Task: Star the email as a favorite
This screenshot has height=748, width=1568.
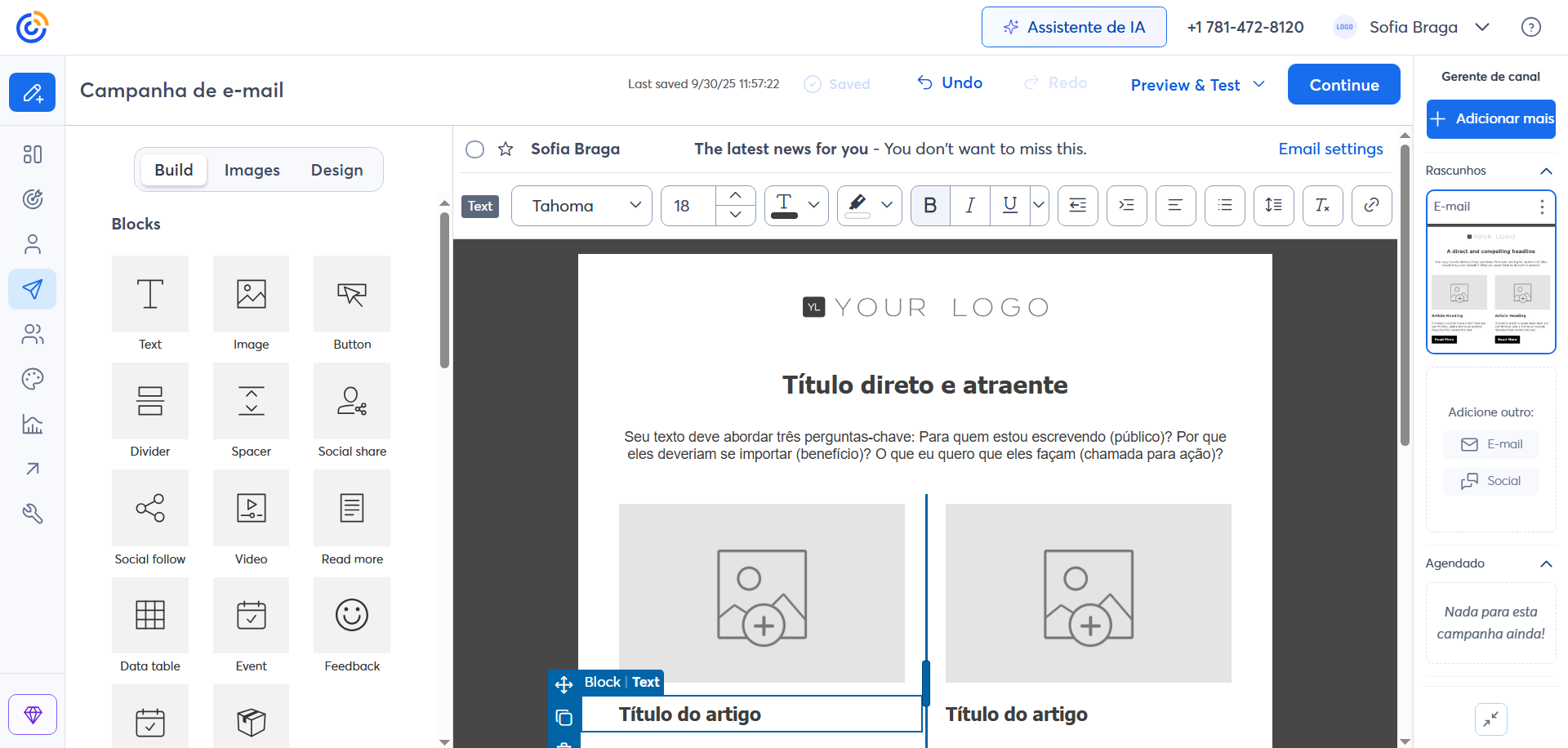Action: coord(506,149)
